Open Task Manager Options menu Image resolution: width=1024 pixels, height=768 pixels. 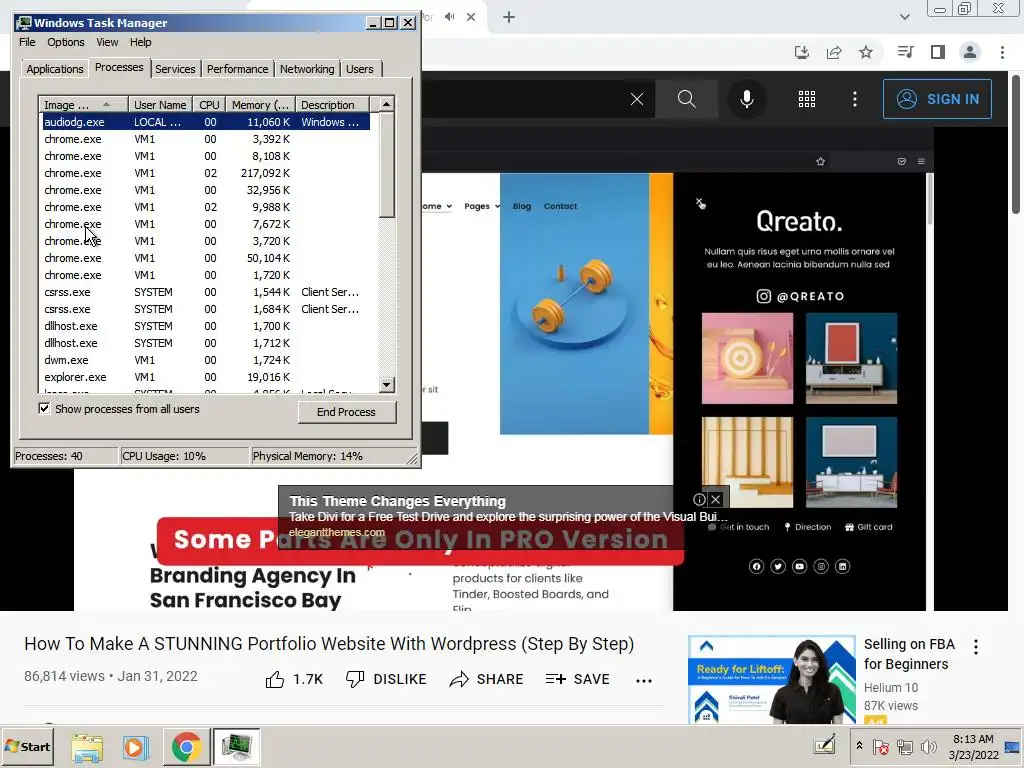pyautogui.click(x=65, y=42)
